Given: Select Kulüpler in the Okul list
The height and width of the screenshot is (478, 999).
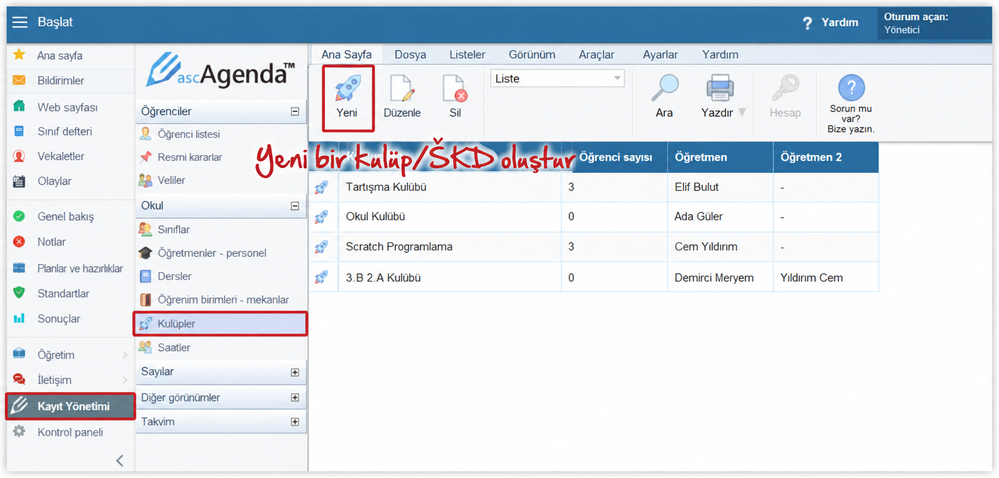Looking at the screenshot, I should tap(220, 324).
